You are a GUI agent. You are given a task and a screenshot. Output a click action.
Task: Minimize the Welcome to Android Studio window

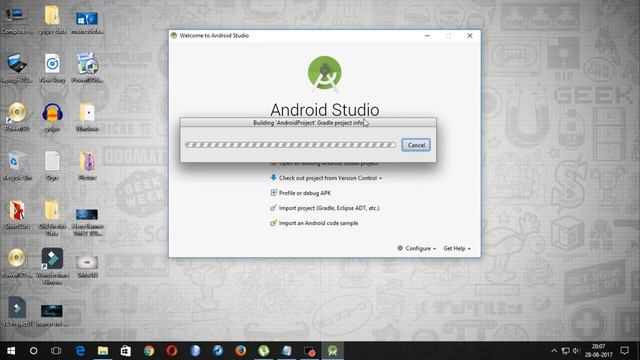coord(427,36)
